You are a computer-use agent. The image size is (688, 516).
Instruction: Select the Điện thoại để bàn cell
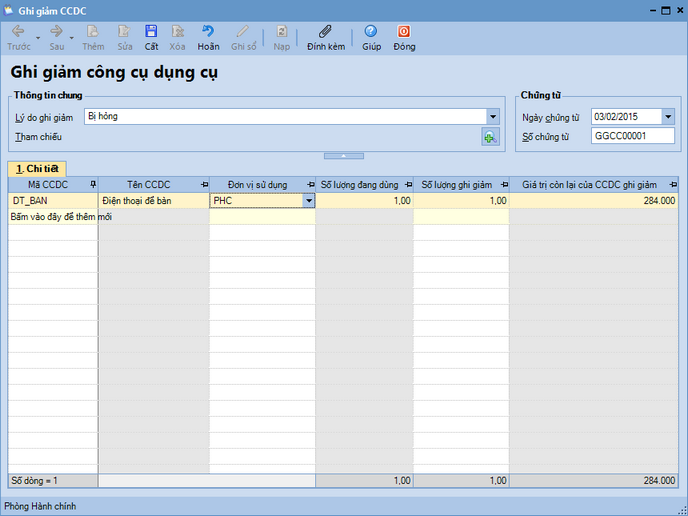coord(154,201)
